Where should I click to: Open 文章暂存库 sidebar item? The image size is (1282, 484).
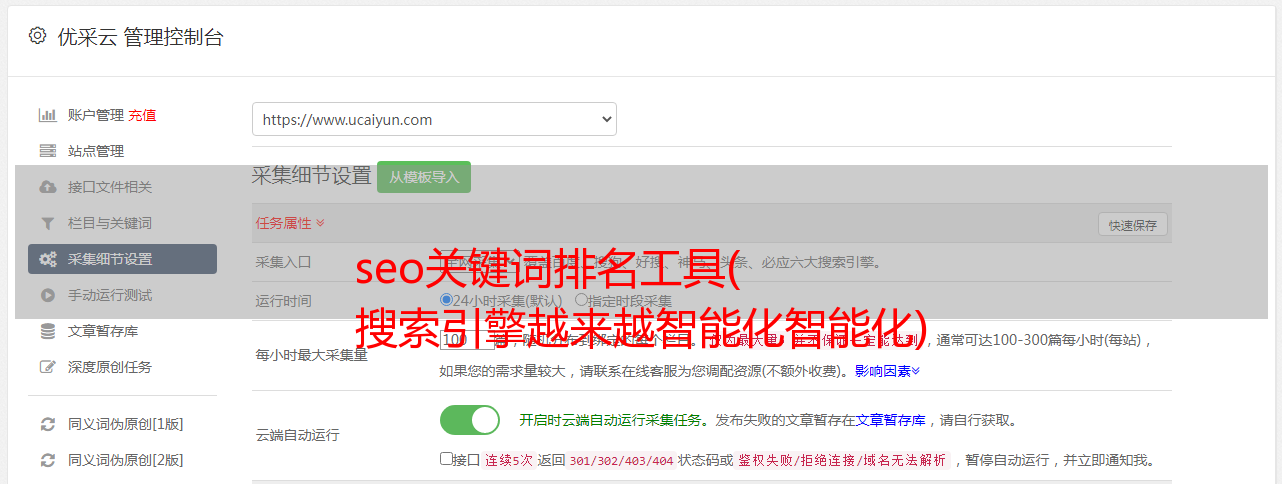pos(103,331)
